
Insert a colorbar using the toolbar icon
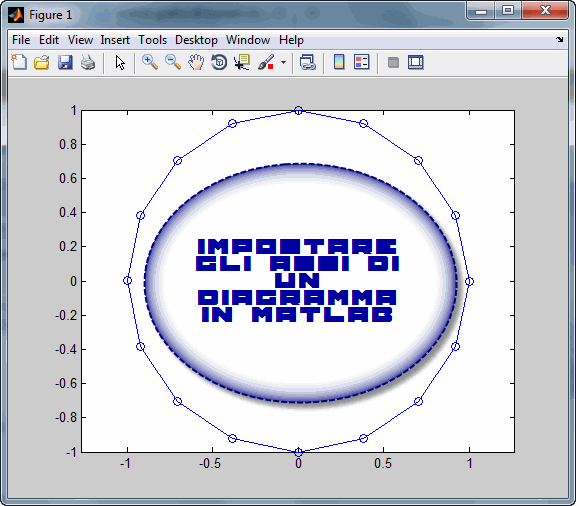[339, 62]
